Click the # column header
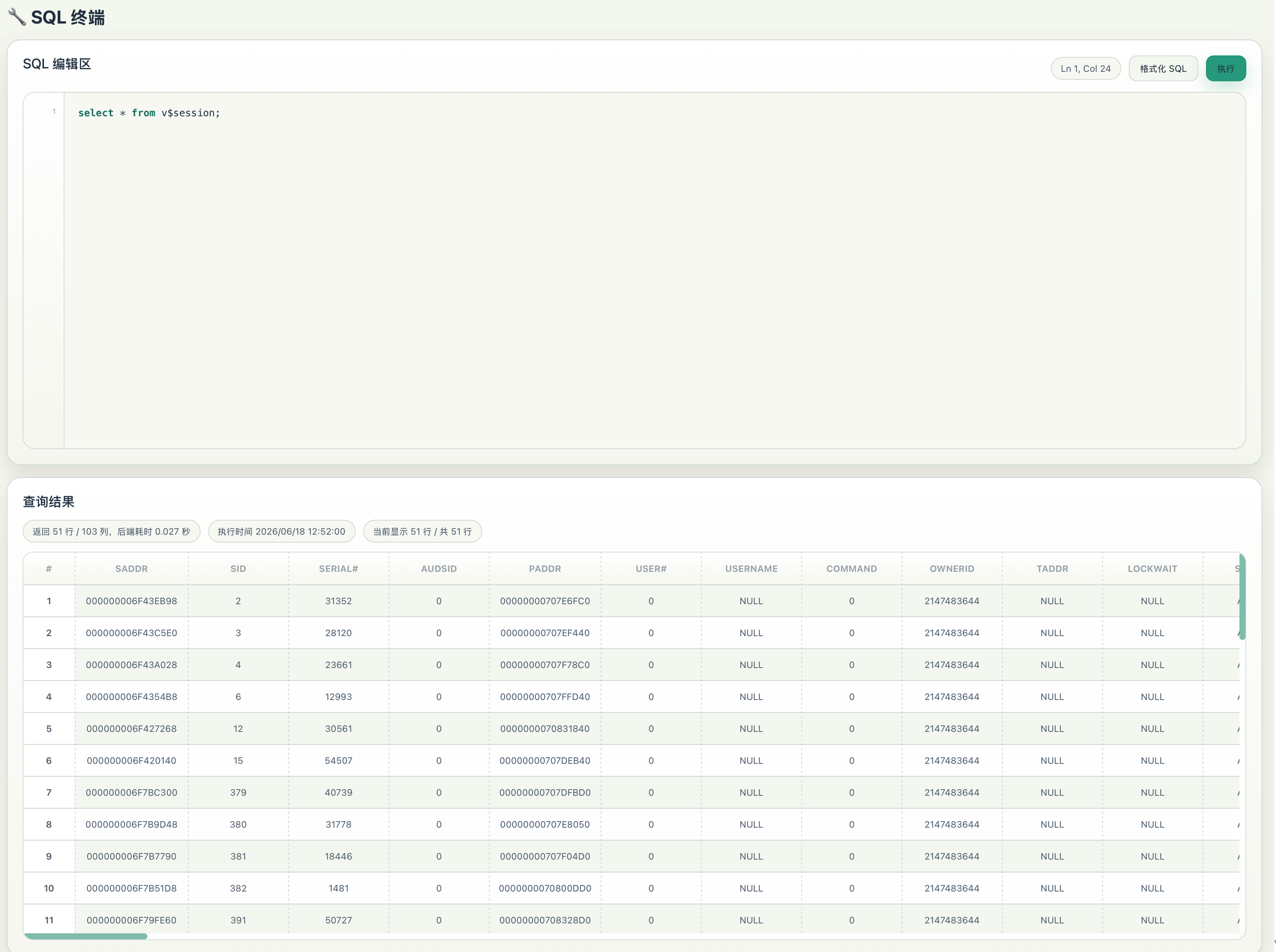Viewport: 1276px width, 952px height. (x=49, y=569)
